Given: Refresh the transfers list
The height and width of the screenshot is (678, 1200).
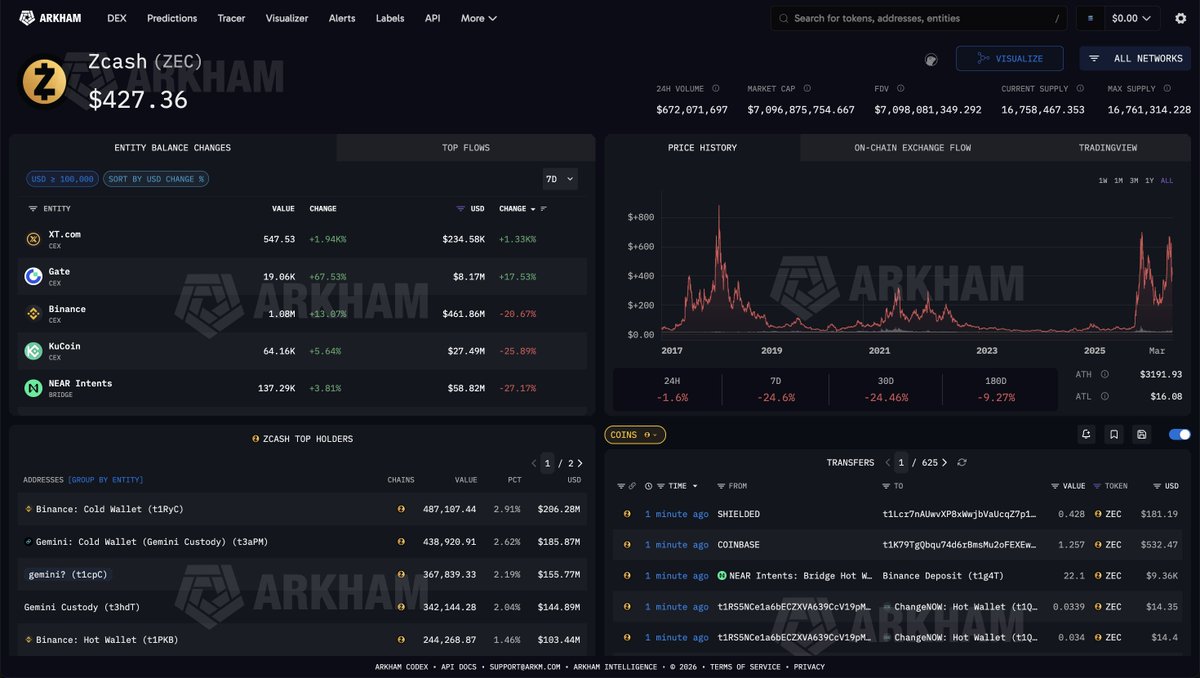Looking at the screenshot, I should click(962, 463).
